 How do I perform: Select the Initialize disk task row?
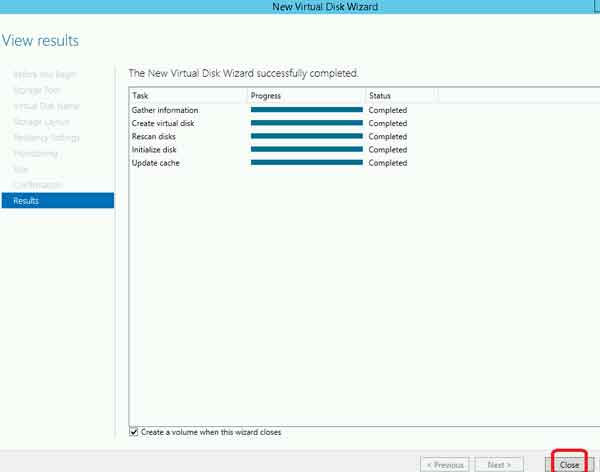[154, 150]
